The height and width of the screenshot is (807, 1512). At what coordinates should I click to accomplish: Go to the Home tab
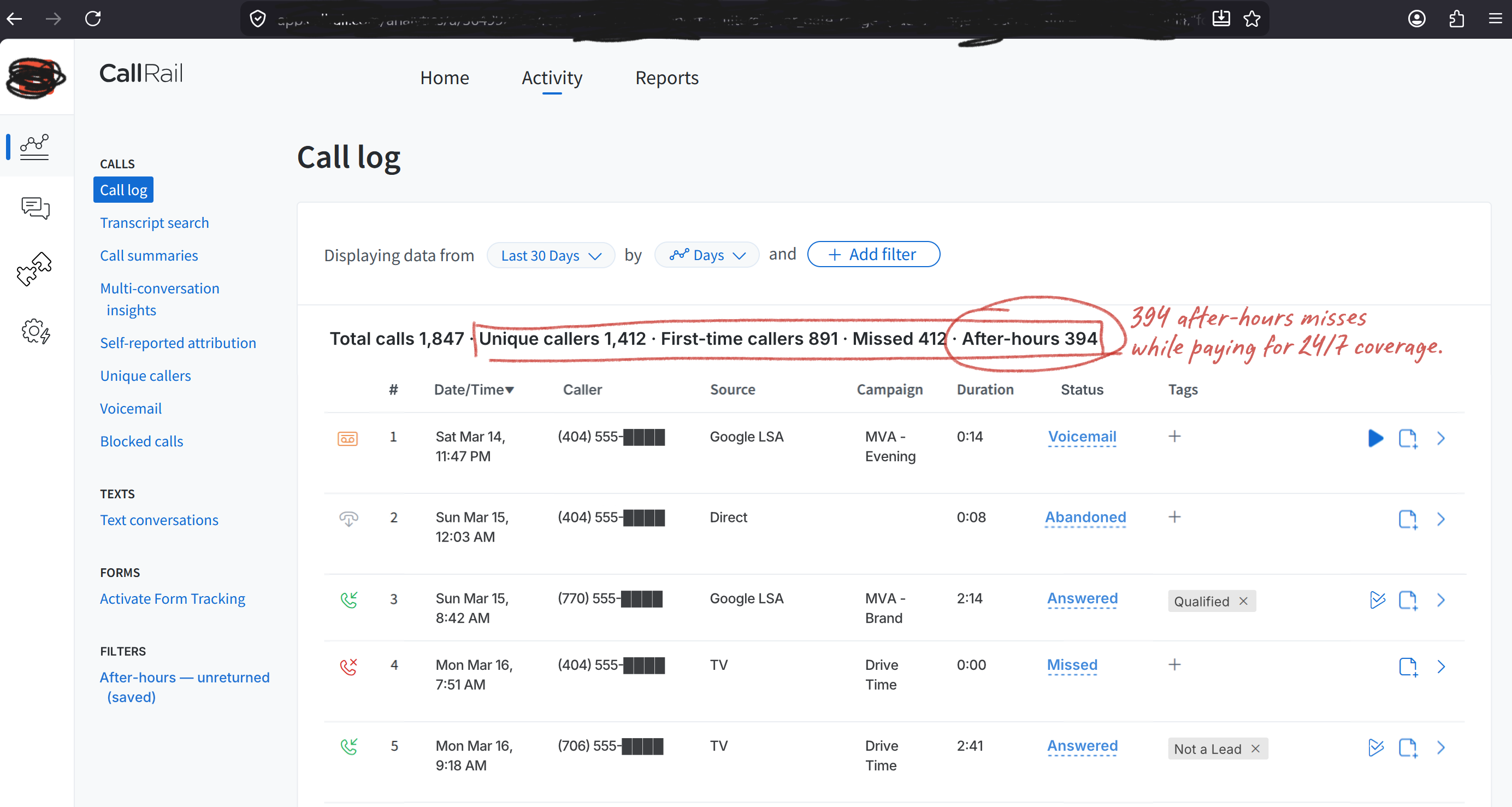tap(444, 78)
